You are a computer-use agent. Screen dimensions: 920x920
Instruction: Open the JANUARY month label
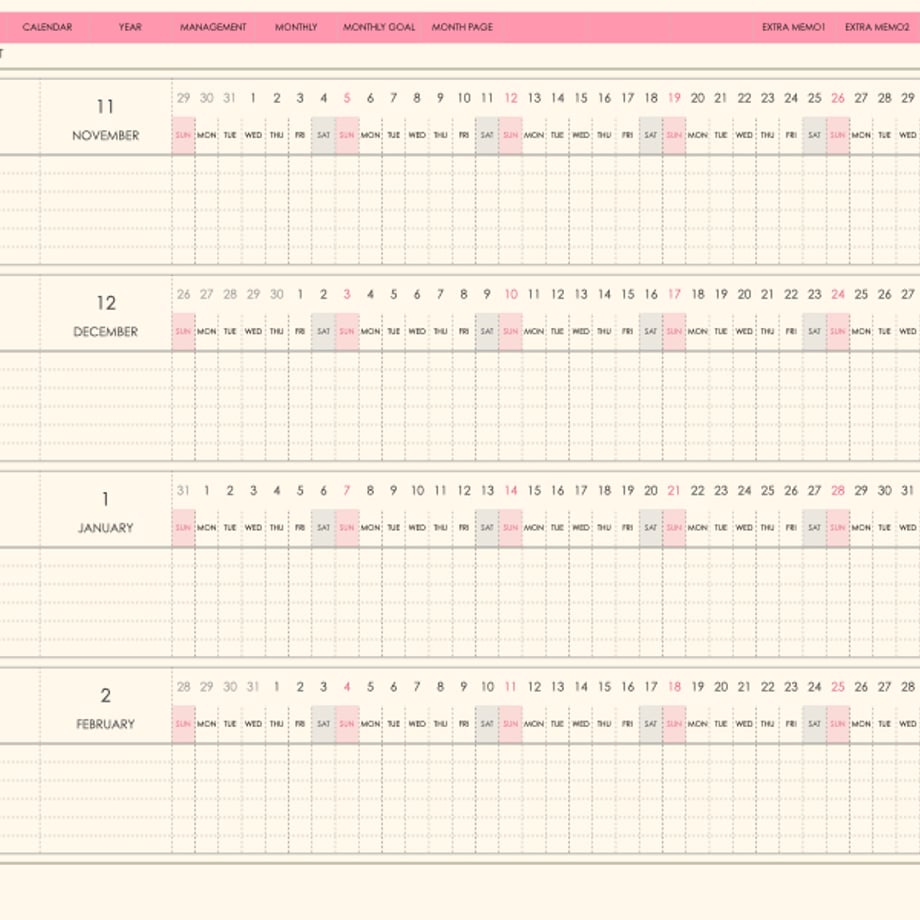click(x=106, y=528)
